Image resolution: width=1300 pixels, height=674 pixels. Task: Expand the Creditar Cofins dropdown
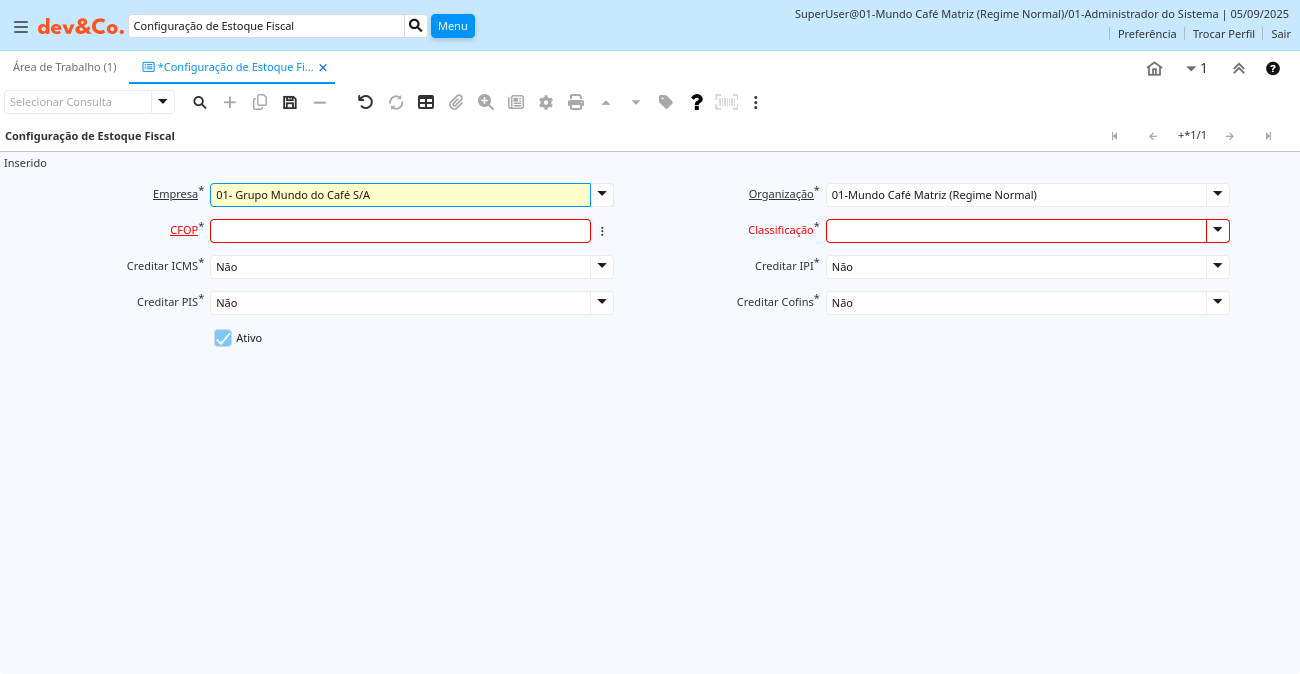point(1217,303)
